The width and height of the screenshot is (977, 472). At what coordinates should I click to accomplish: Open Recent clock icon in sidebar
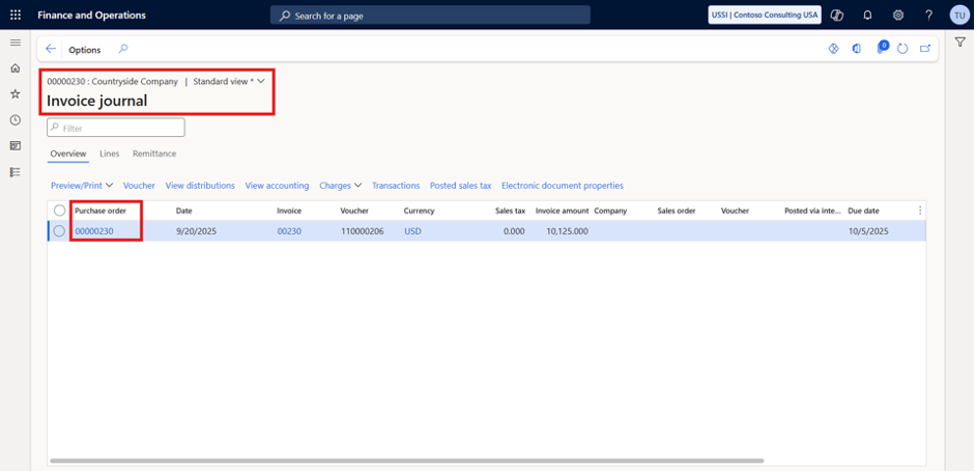coord(16,120)
